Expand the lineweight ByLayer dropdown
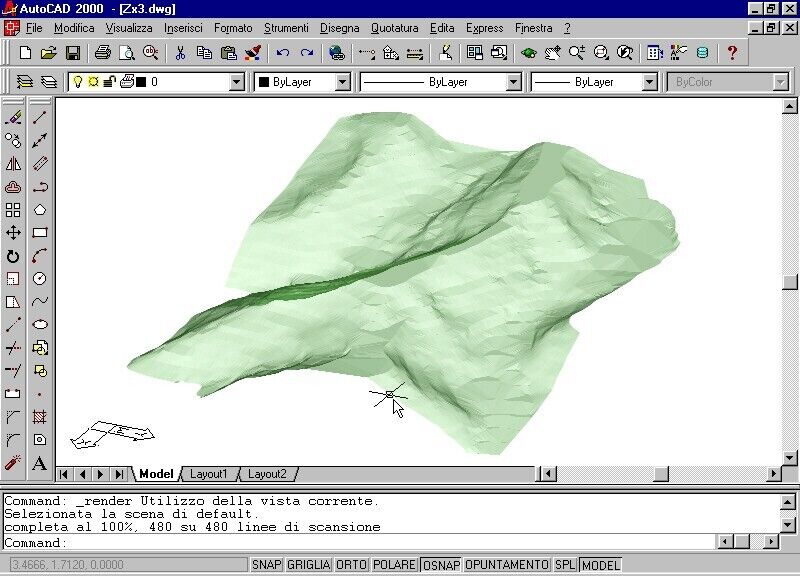Image resolution: width=800 pixels, height=576 pixels. point(649,82)
